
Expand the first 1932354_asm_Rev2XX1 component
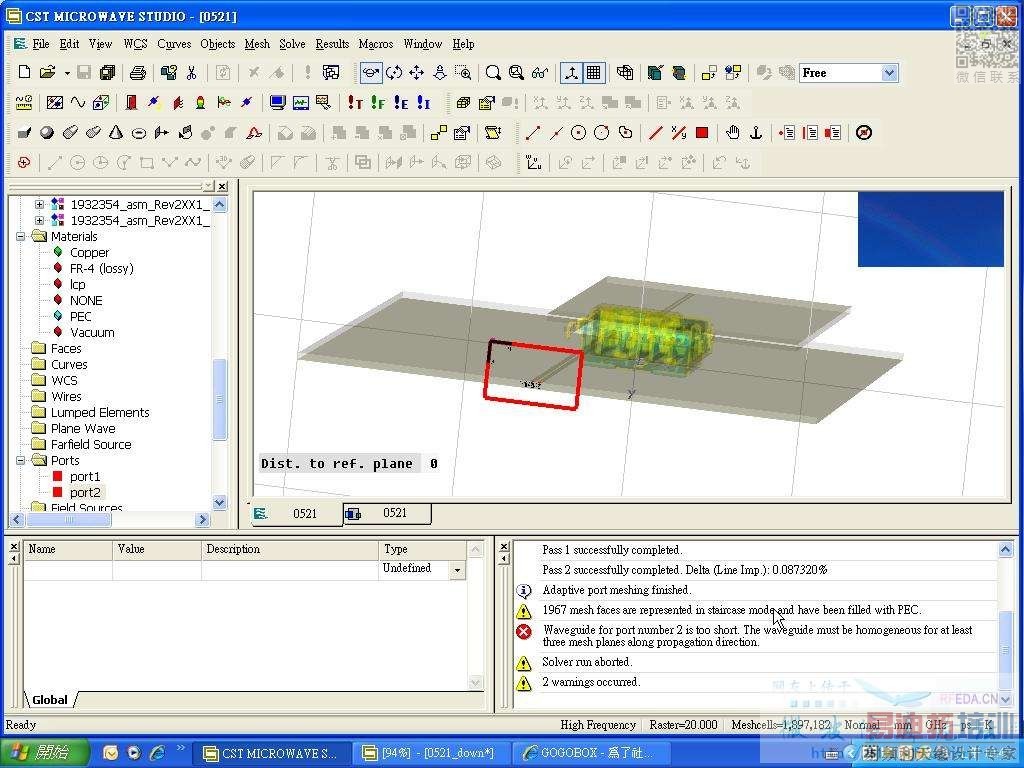coord(39,204)
